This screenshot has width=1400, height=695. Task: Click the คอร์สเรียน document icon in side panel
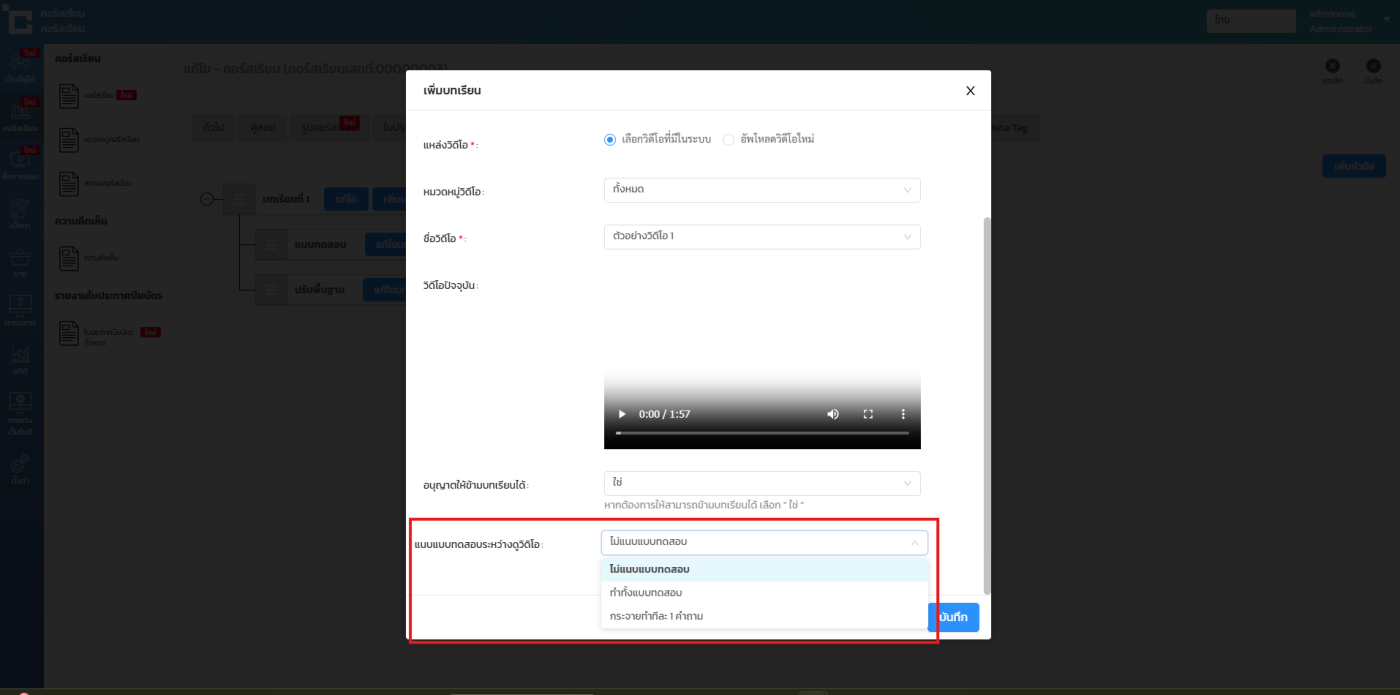point(68,96)
